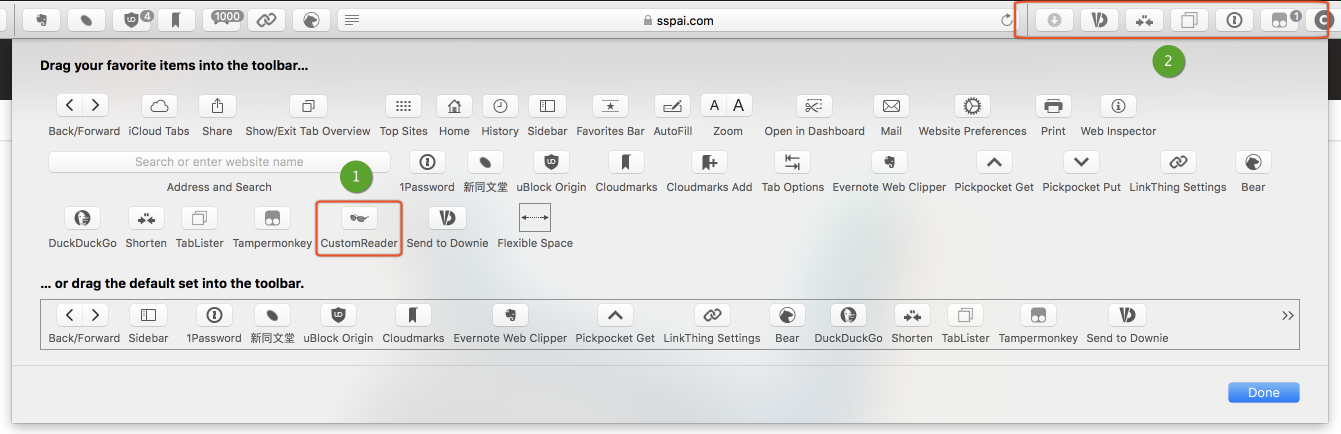Reload the page from the address bar
The height and width of the screenshot is (434, 1341).
point(1006,20)
